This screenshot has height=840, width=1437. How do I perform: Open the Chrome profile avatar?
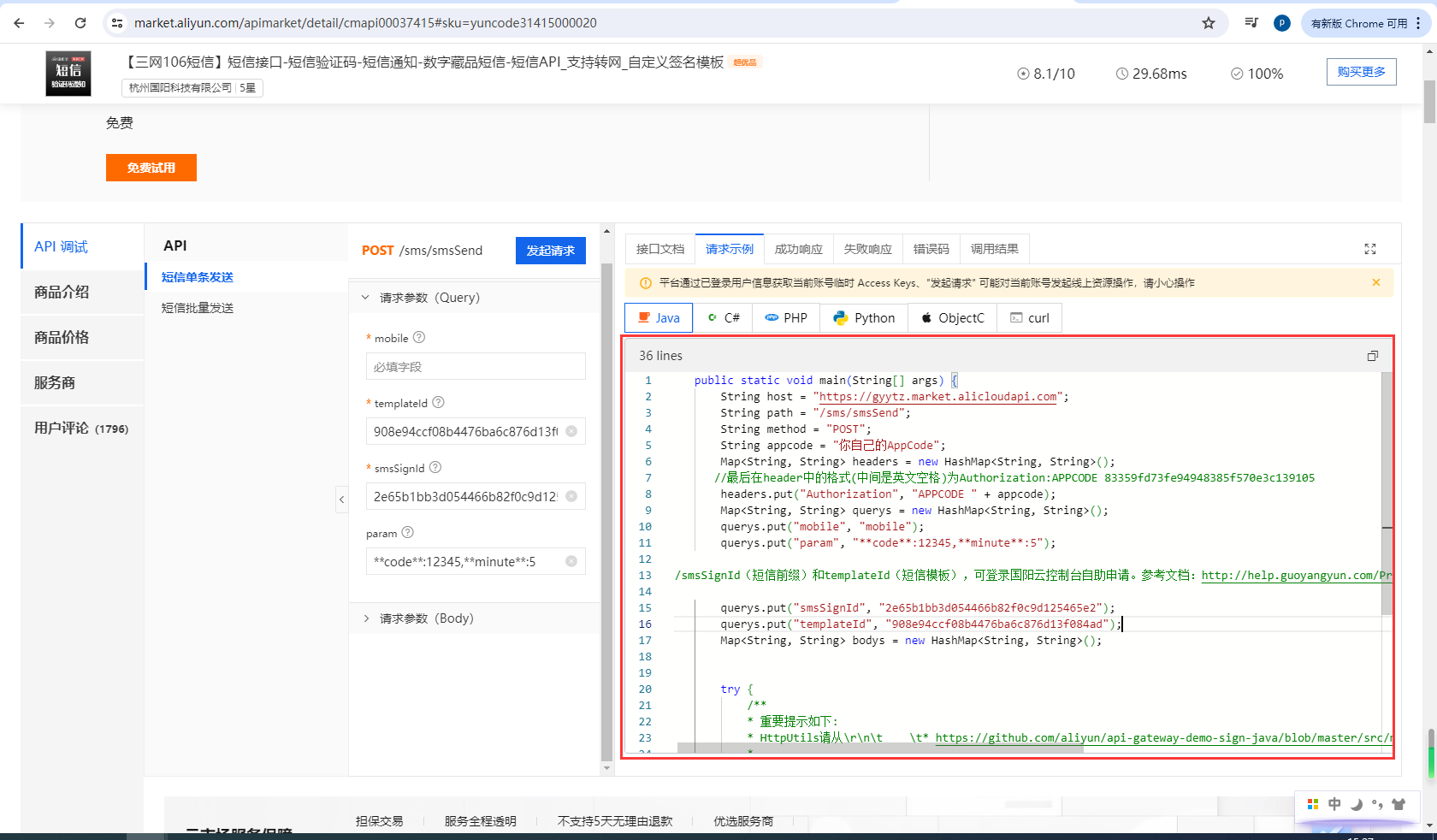[1281, 23]
